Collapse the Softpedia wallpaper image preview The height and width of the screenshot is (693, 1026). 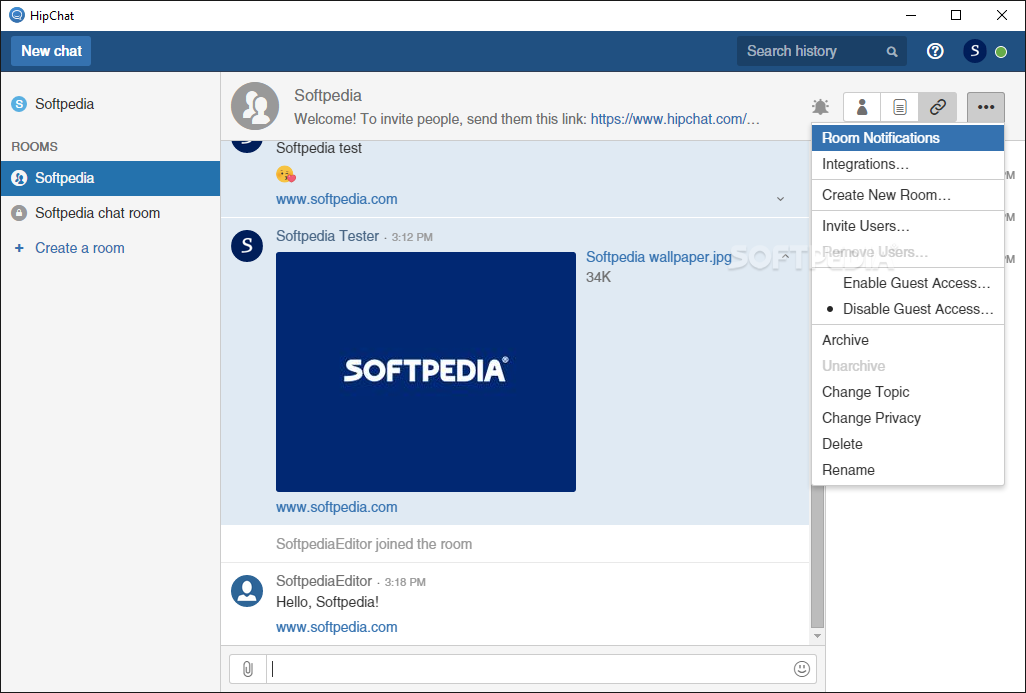785,257
